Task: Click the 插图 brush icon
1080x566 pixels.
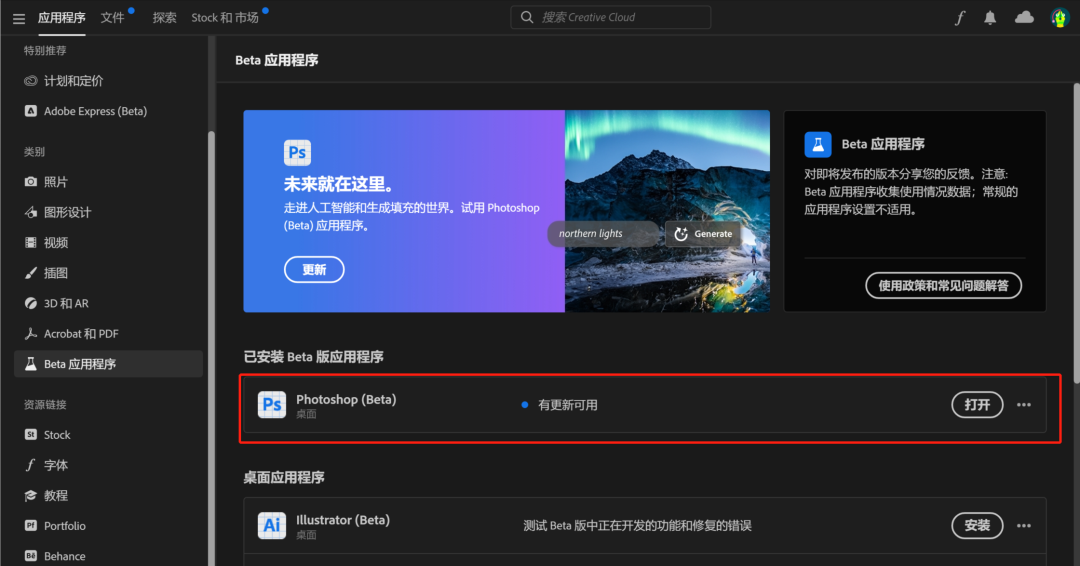Action: [x=30, y=273]
